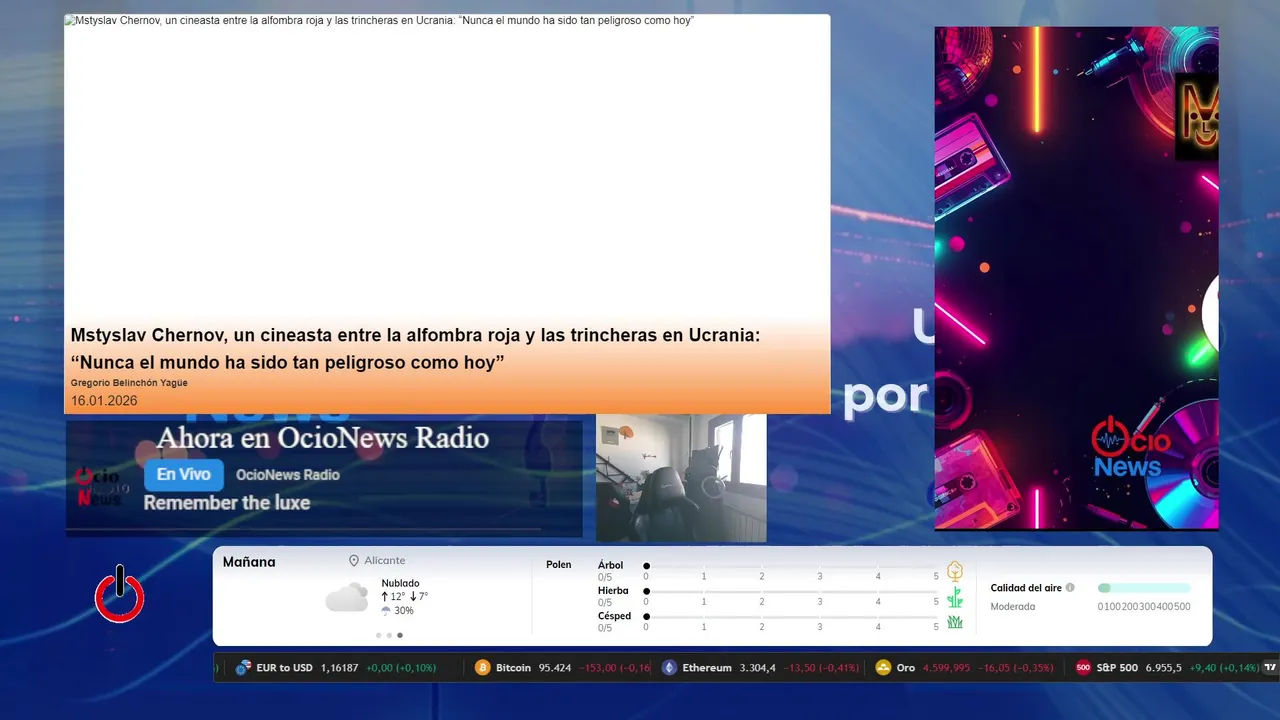Select the third weather carousel dot
The image size is (1280, 720).
(x=400, y=635)
